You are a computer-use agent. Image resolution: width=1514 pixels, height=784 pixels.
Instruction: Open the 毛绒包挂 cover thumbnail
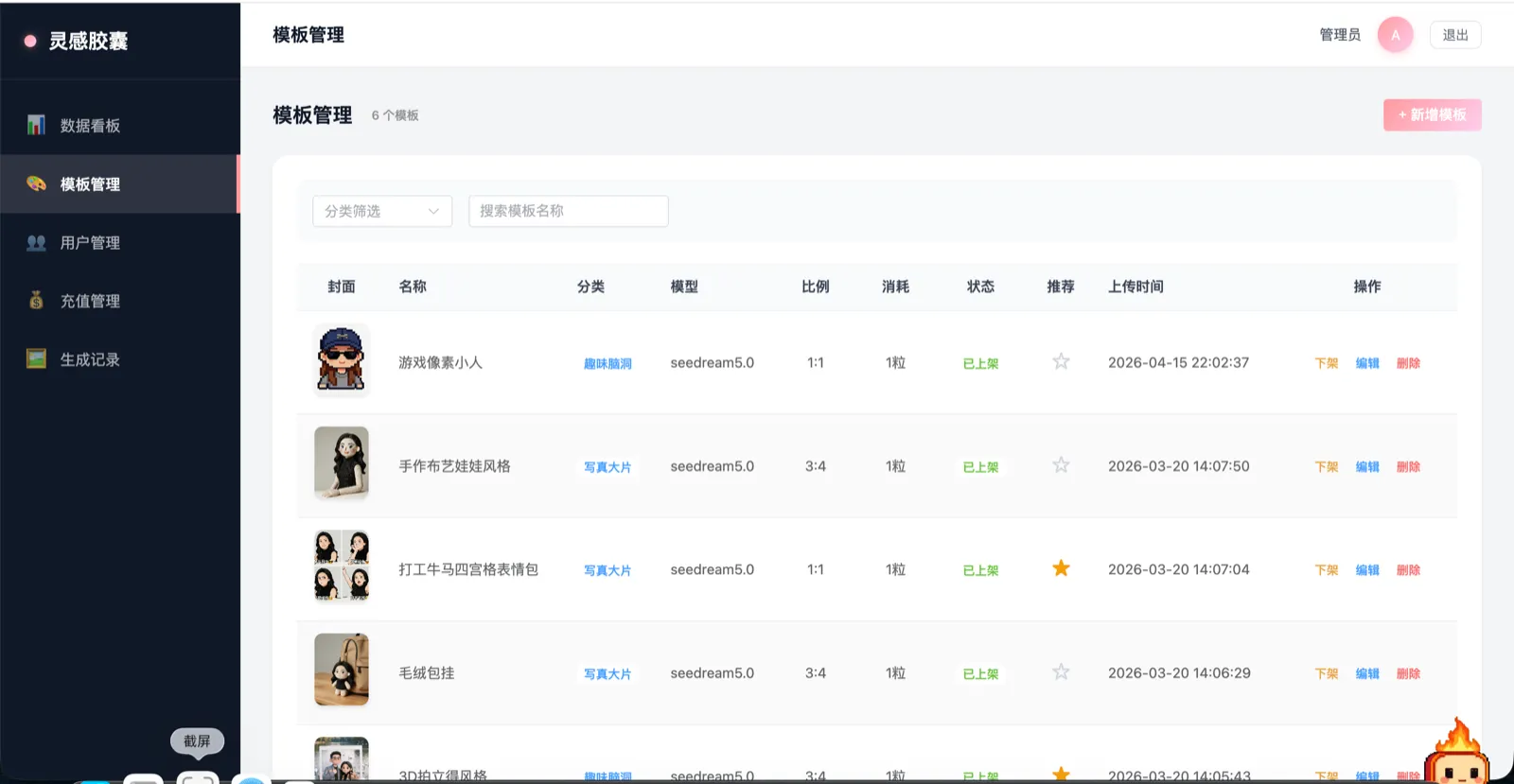[342, 670]
